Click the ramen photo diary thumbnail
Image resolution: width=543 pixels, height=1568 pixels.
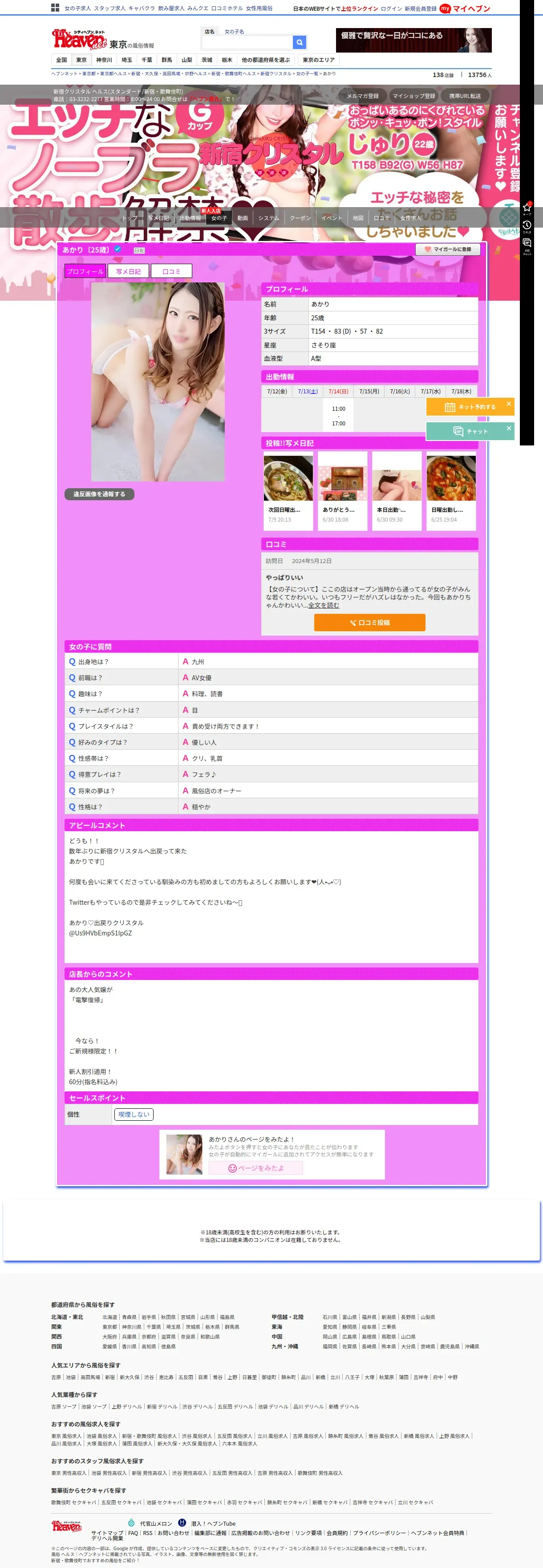click(x=288, y=478)
